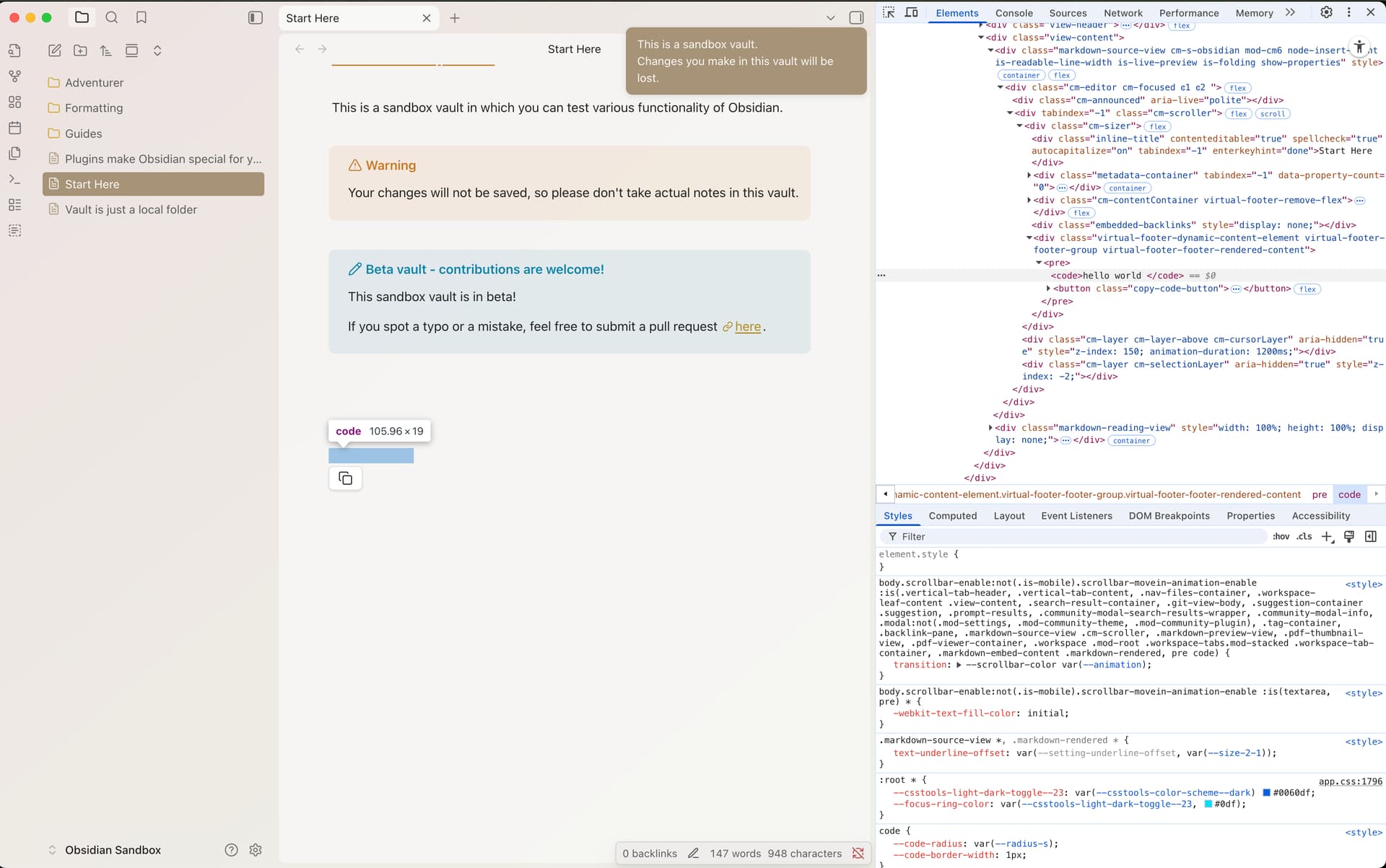
Task: Toggle the :hov element state button
Action: 1281,536
